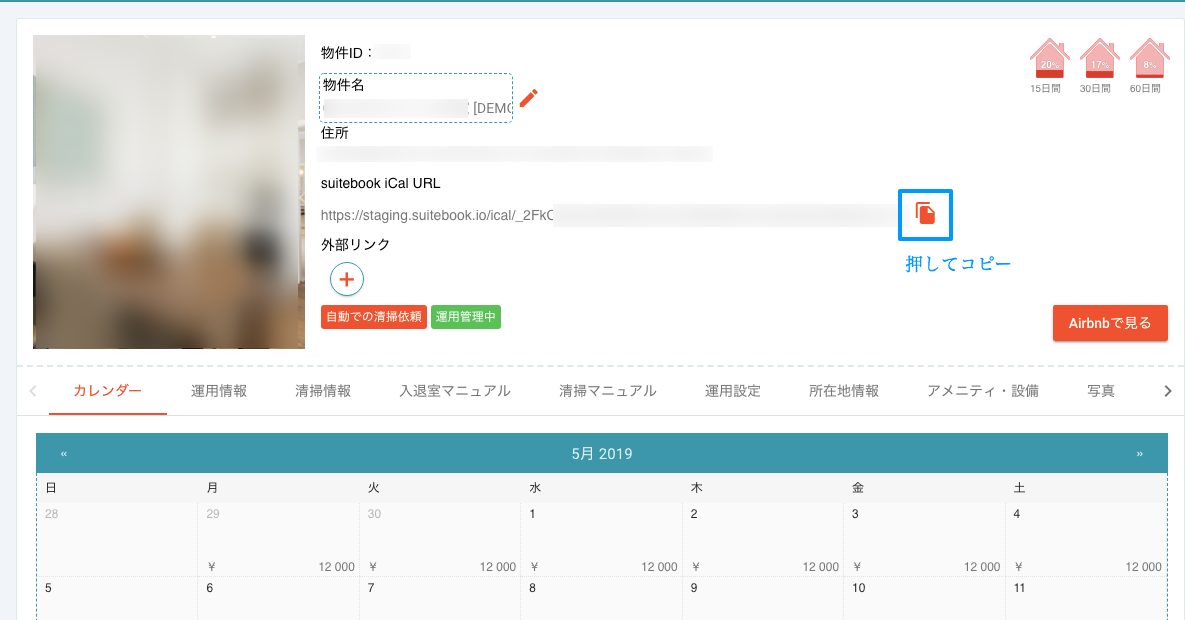Add an external link with plus icon
Viewport: 1185px width, 620px height.
coord(347,279)
